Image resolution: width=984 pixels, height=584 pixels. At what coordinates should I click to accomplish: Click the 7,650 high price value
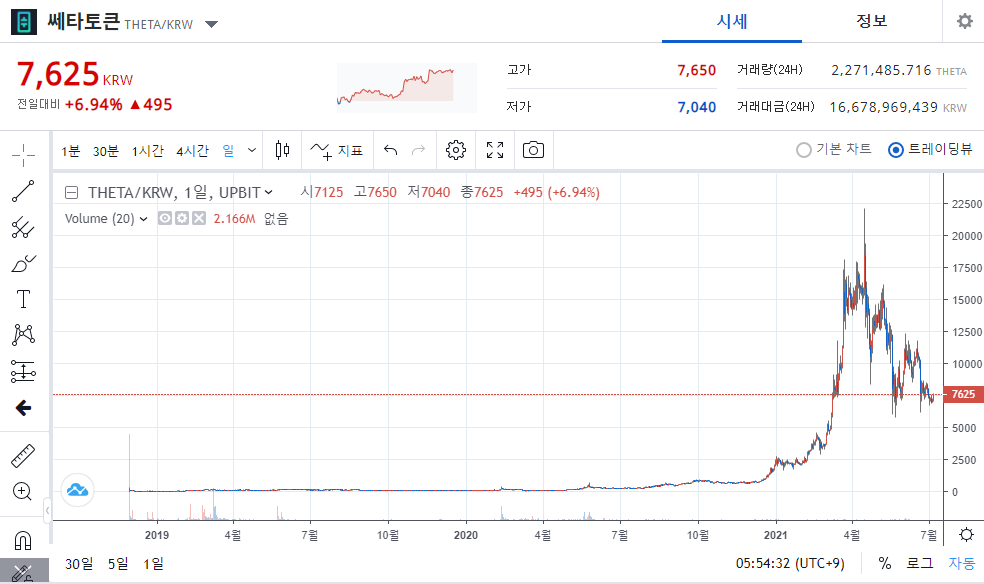pos(697,70)
